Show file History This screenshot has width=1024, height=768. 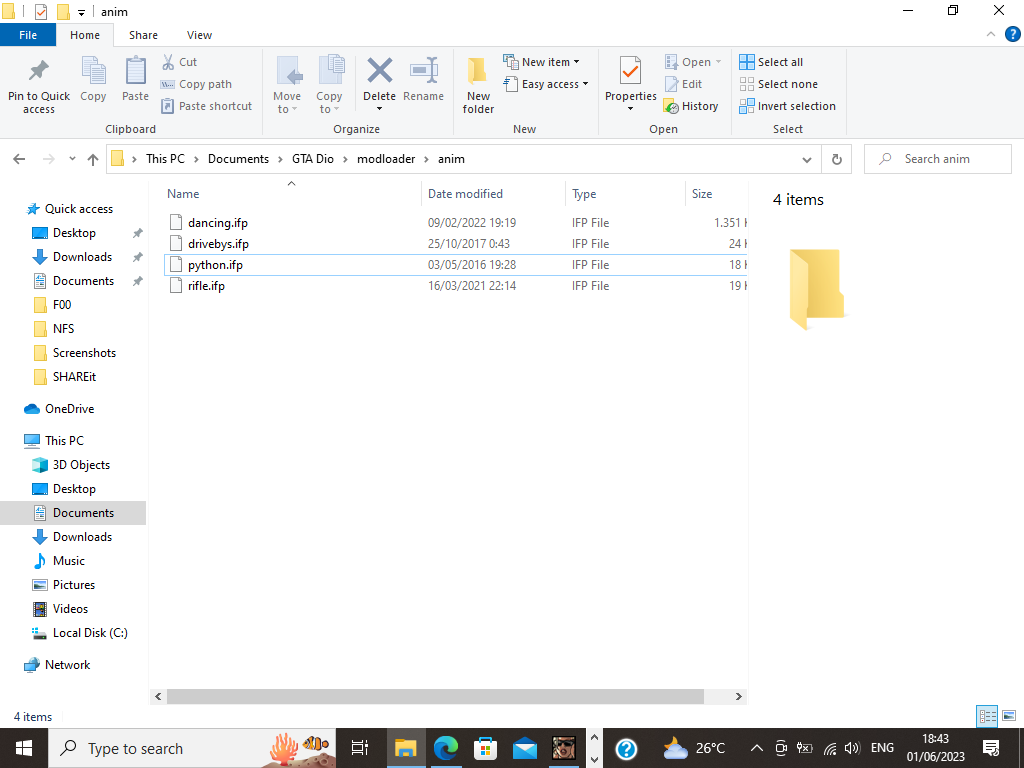pos(691,106)
